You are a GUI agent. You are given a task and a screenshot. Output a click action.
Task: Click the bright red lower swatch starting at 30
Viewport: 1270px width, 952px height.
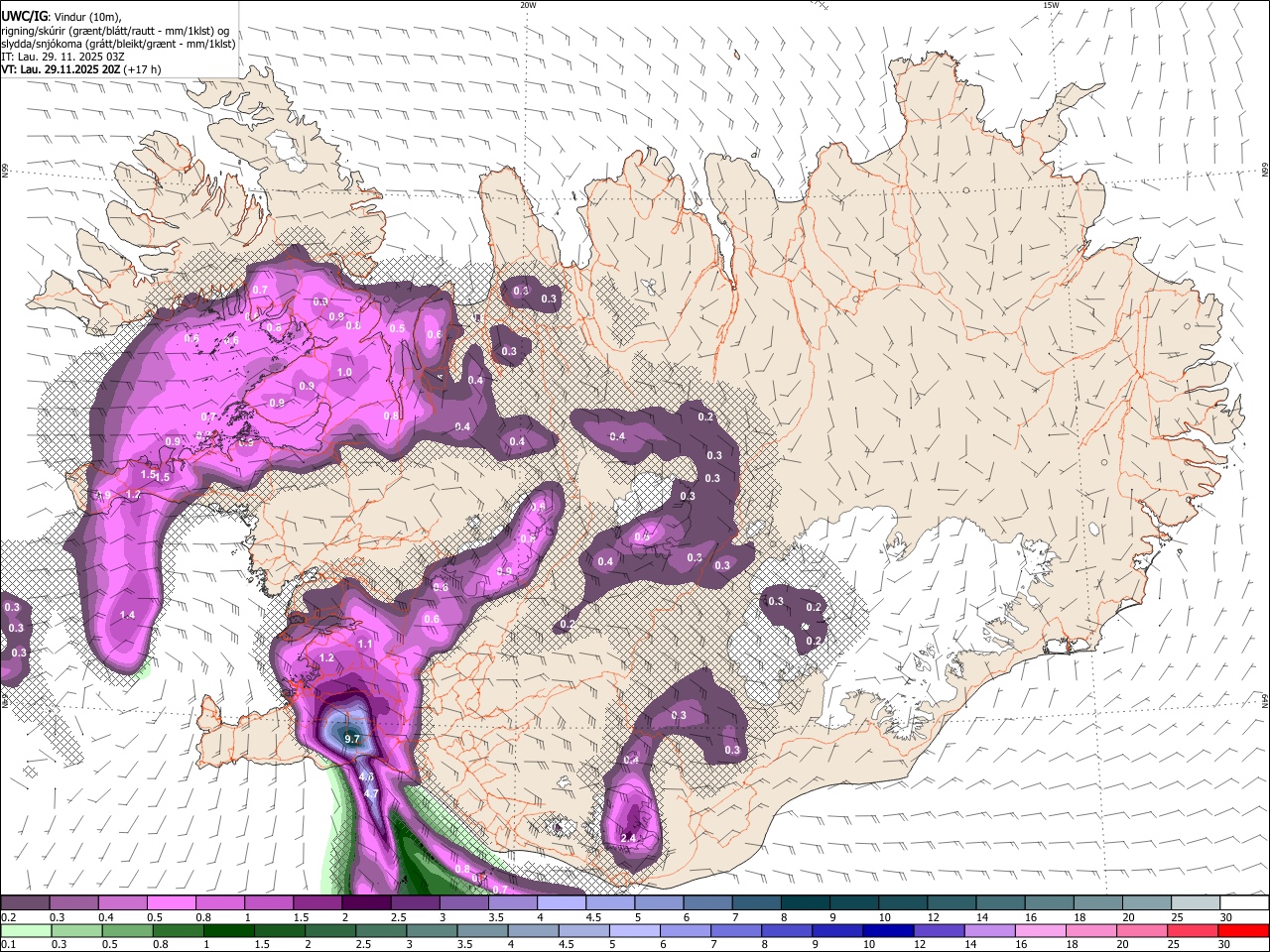[x=1243, y=930]
